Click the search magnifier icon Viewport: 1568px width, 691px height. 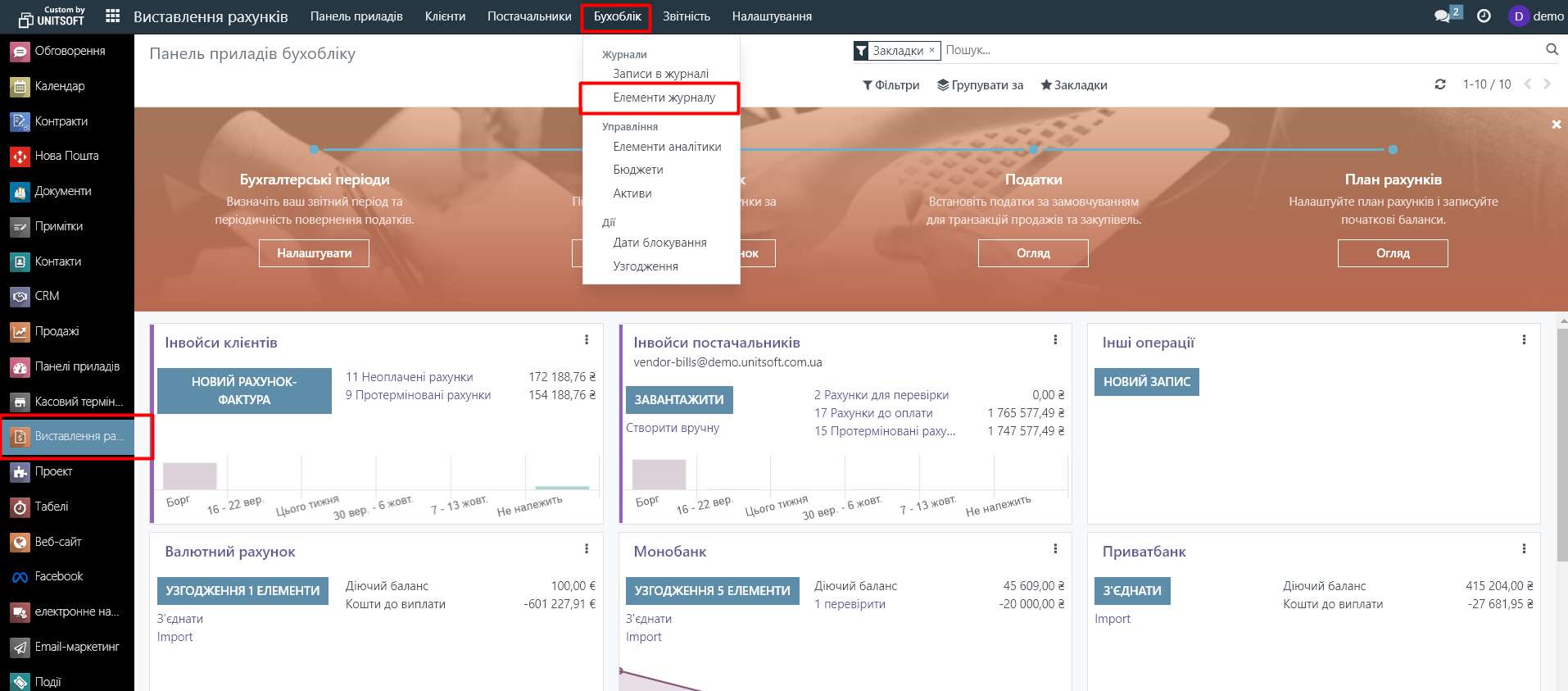[1552, 50]
